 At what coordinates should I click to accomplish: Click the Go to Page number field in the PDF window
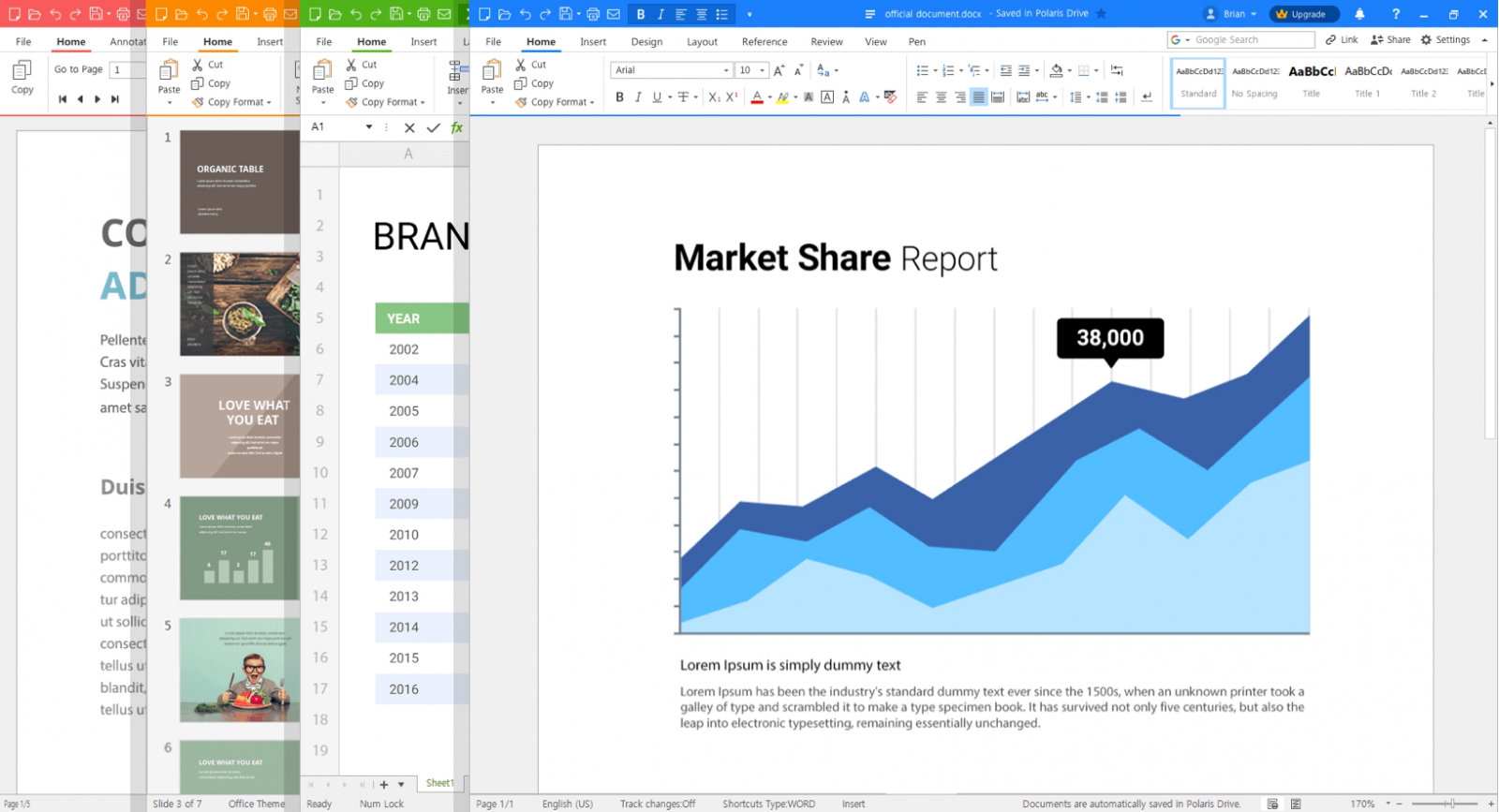pyautogui.click(x=126, y=69)
